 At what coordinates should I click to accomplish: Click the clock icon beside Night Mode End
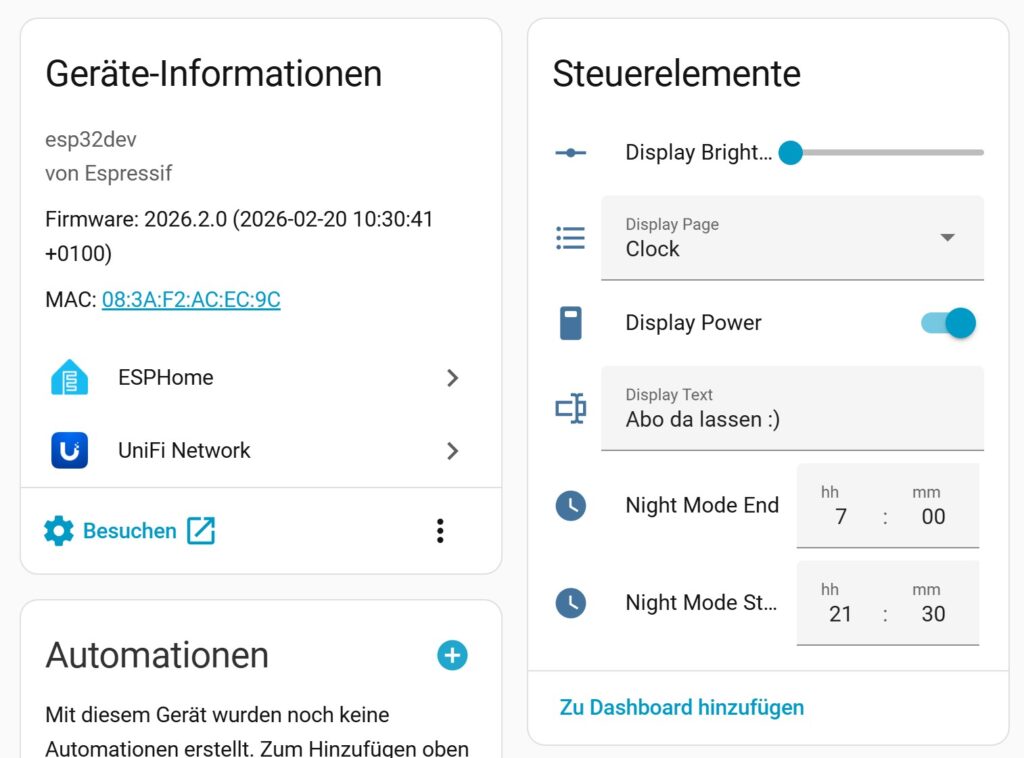[x=570, y=506]
